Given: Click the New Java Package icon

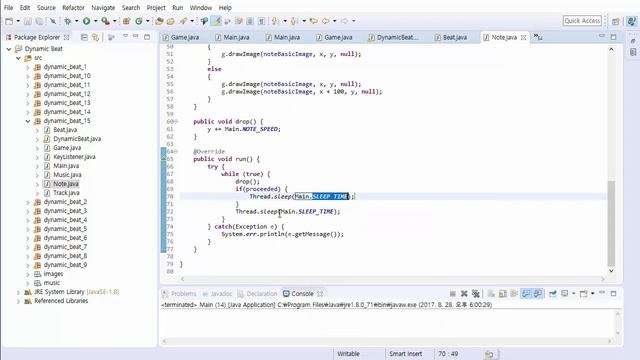Looking at the screenshot, I should [x=127, y=21].
